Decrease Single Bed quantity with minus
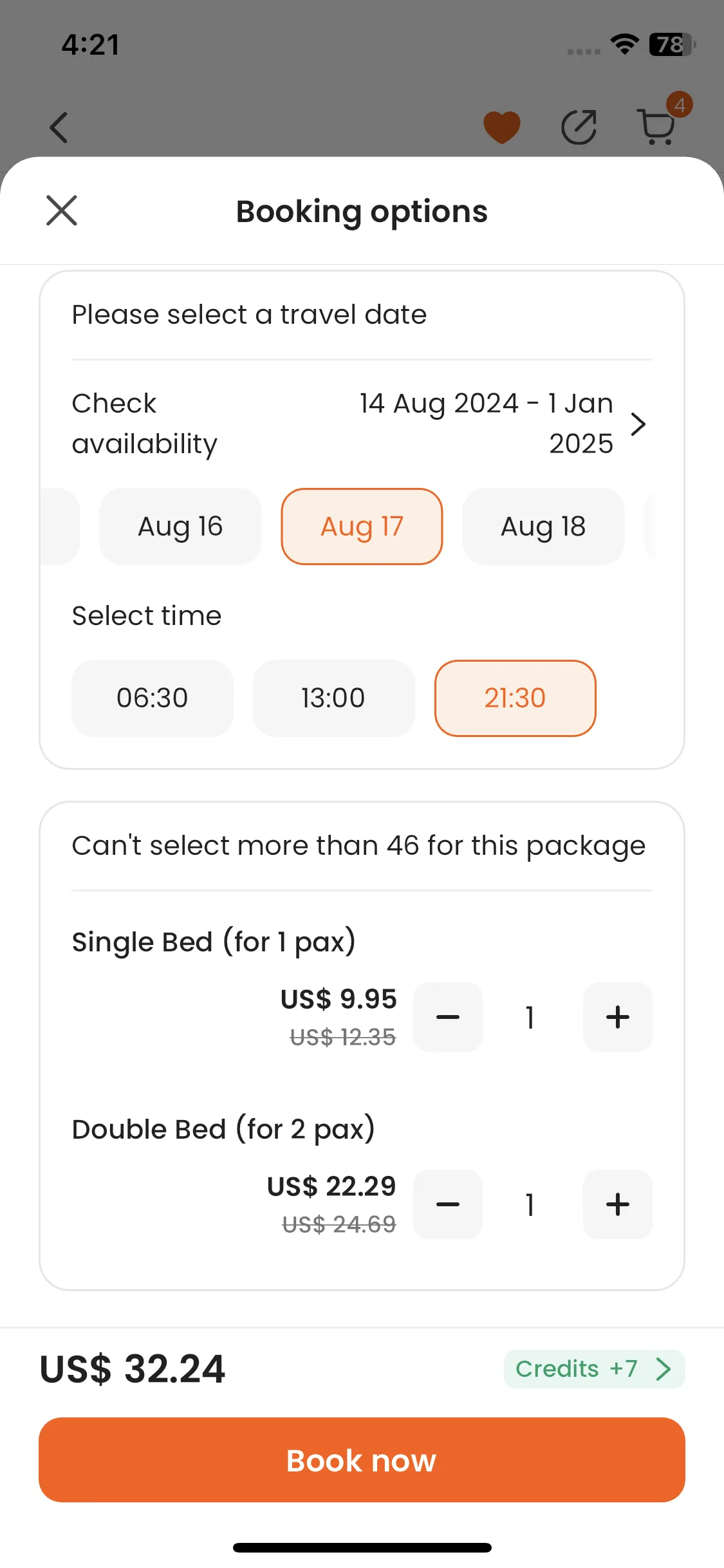This screenshot has height=1568, width=724. click(448, 1017)
